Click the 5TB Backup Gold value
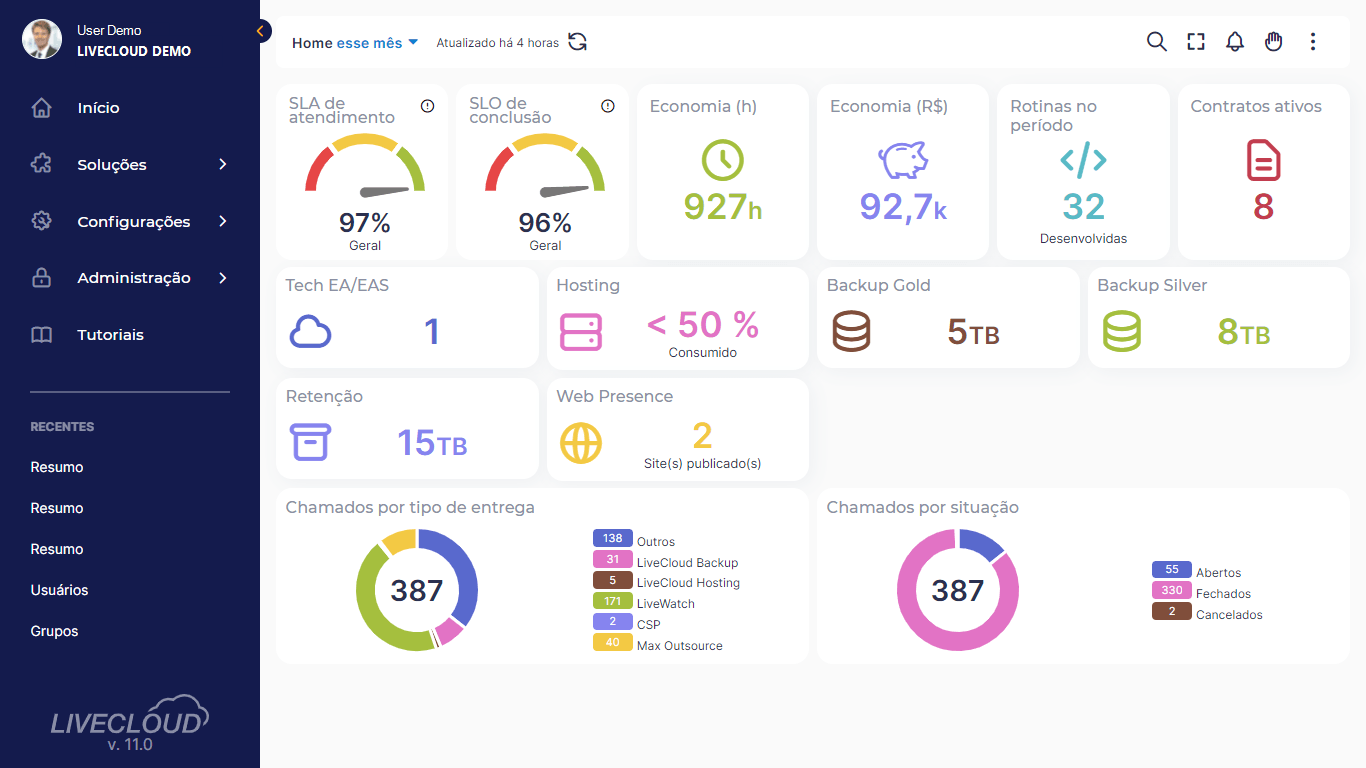The image size is (1366, 768). pos(973,331)
